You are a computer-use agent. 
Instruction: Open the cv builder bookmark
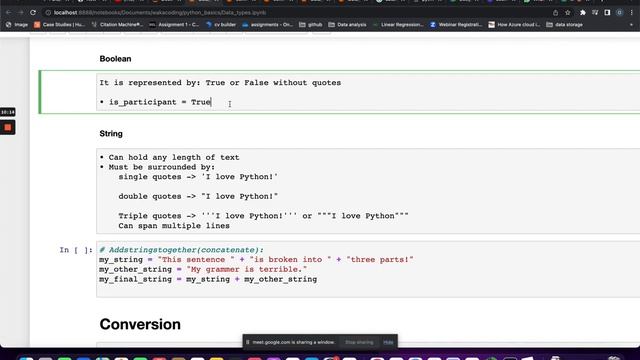coord(221,24)
